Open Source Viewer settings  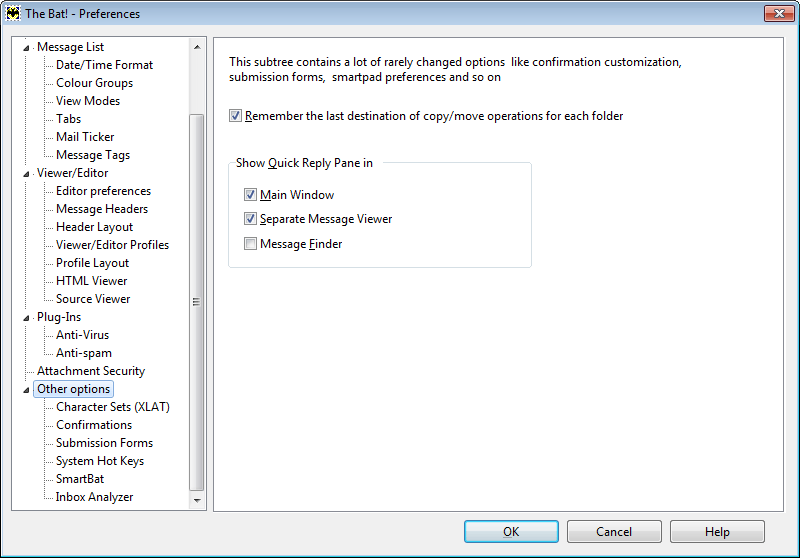pyautogui.click(x=93, y=299)
